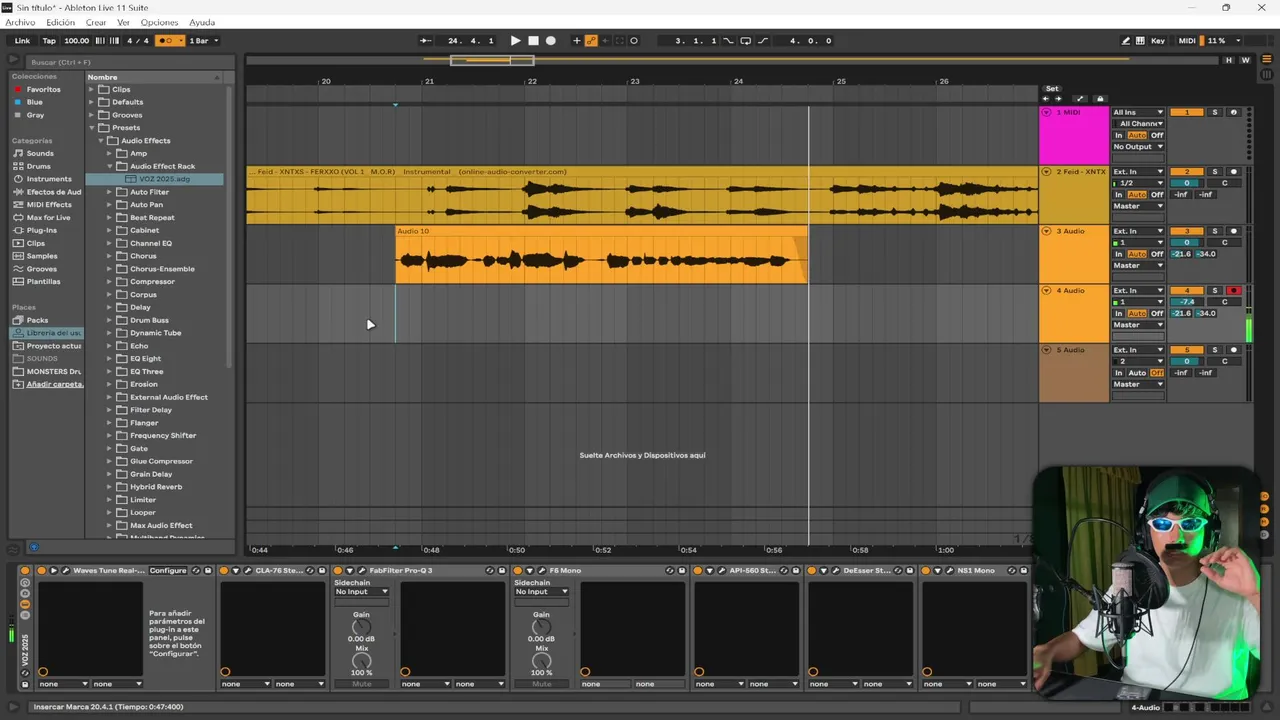Open the Edición menu
This screenshot has height=720, width=1280.
click(60, 22)
